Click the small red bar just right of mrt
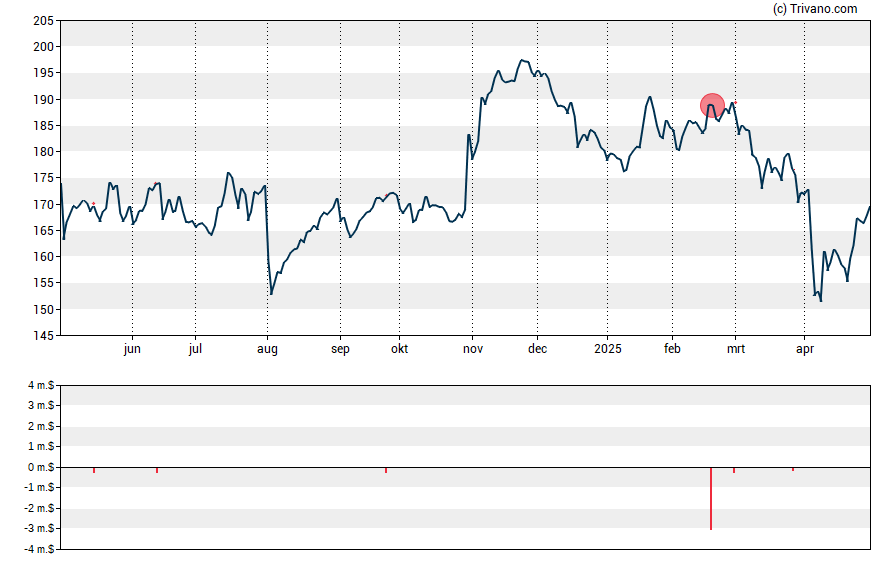Screen dimensions: 888x565 pyautogui.click(x=734, y=470)
